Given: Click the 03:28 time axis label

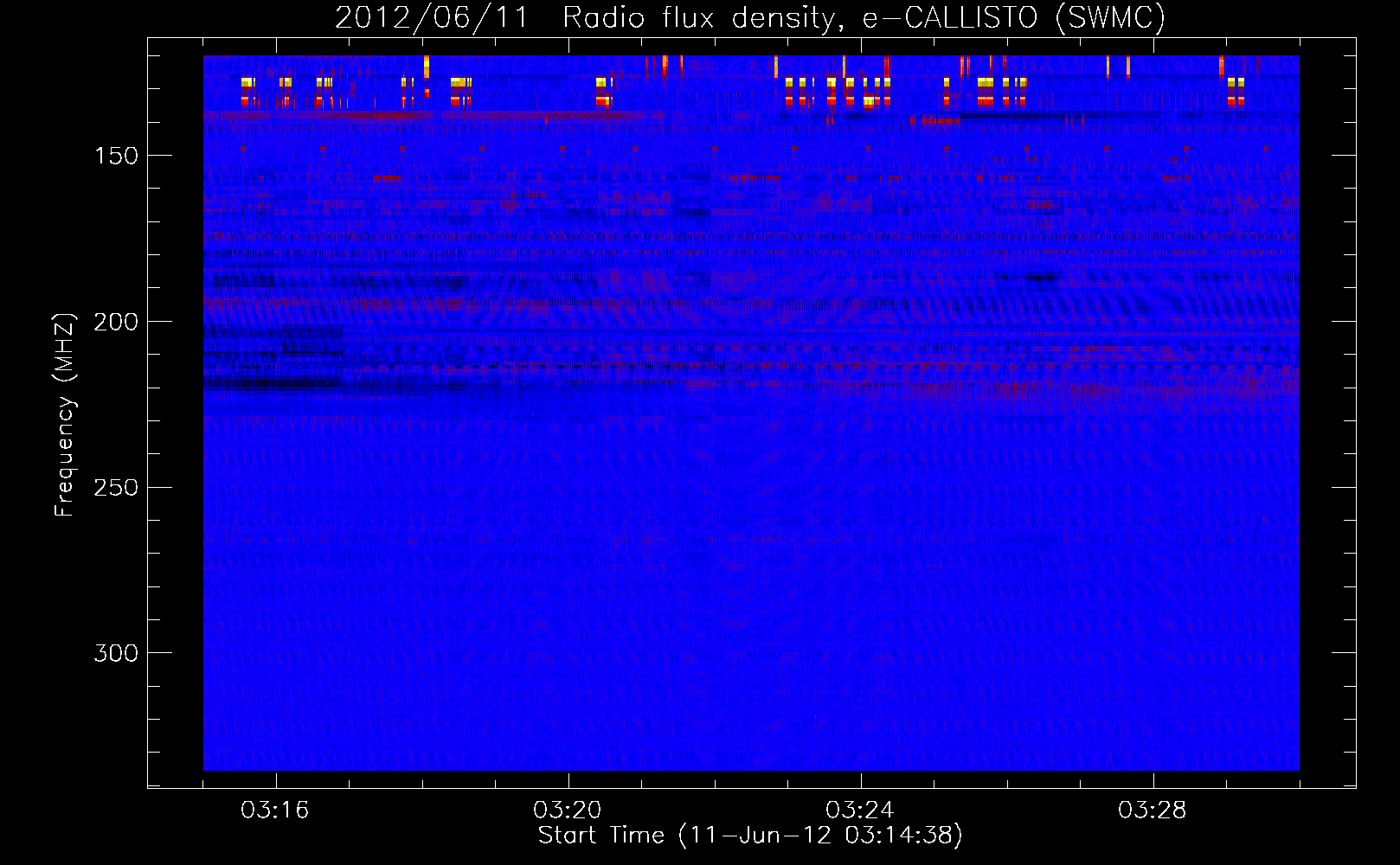Looking at the screenshot, I should [1153, 811].
